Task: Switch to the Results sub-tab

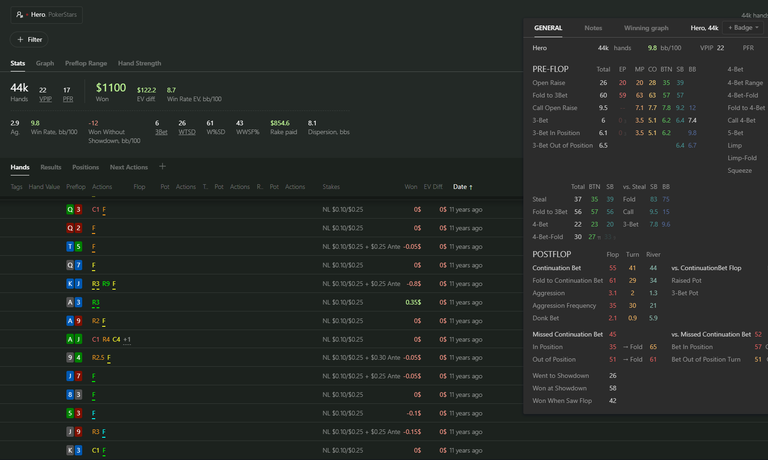Action: pyautogui.click(x=51, y=167)
